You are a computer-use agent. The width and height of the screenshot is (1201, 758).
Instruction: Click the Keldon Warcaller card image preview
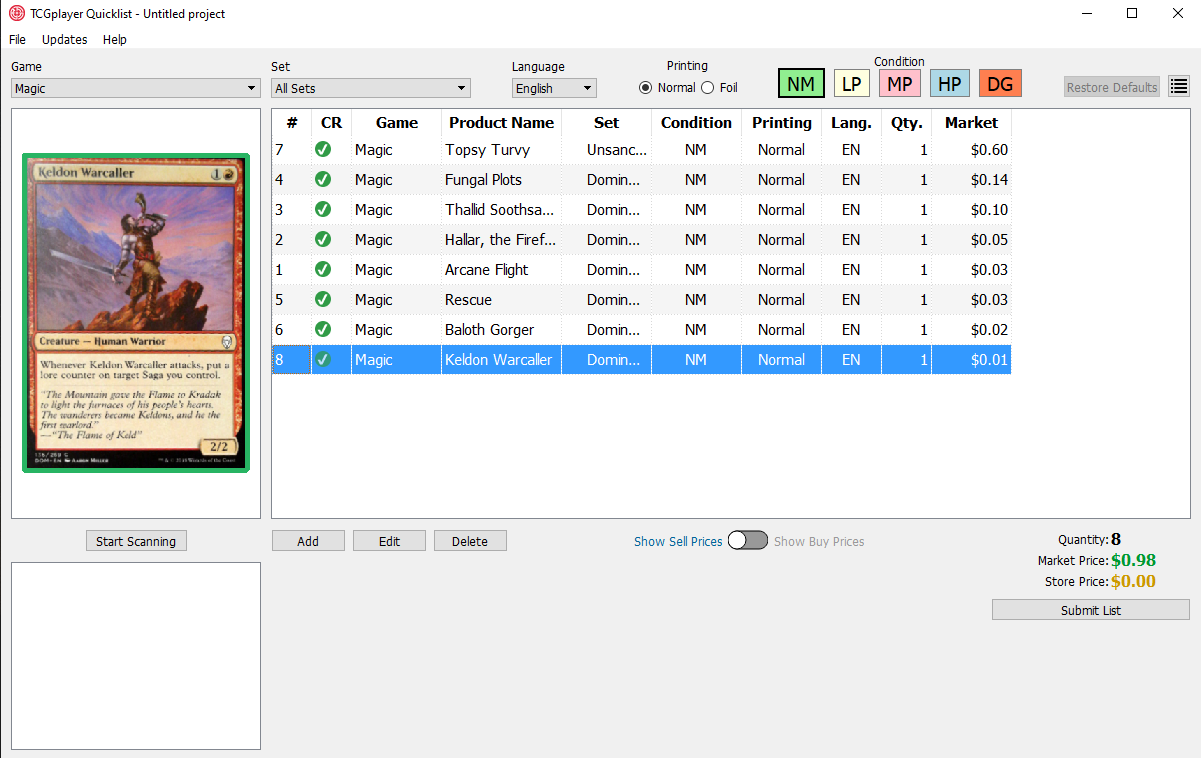click(136, 313)
